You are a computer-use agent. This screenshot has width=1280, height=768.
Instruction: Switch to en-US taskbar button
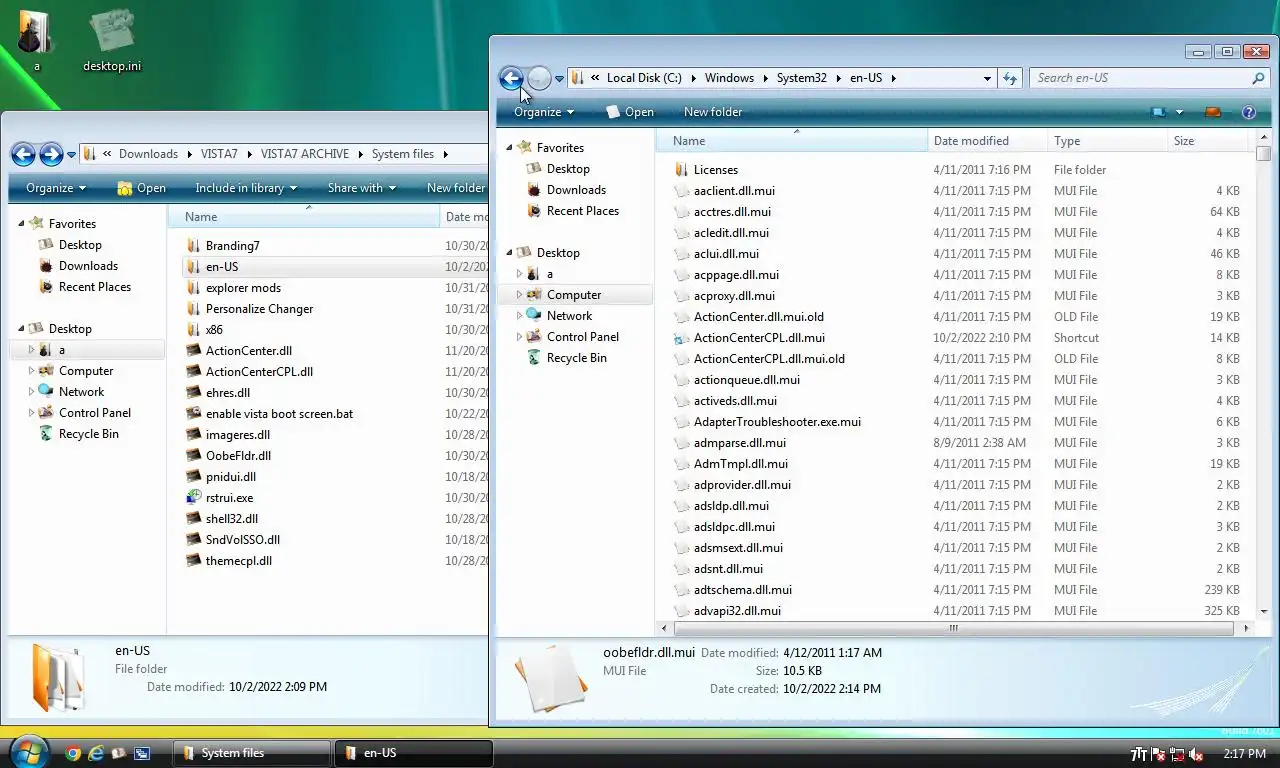coord(413,753)
